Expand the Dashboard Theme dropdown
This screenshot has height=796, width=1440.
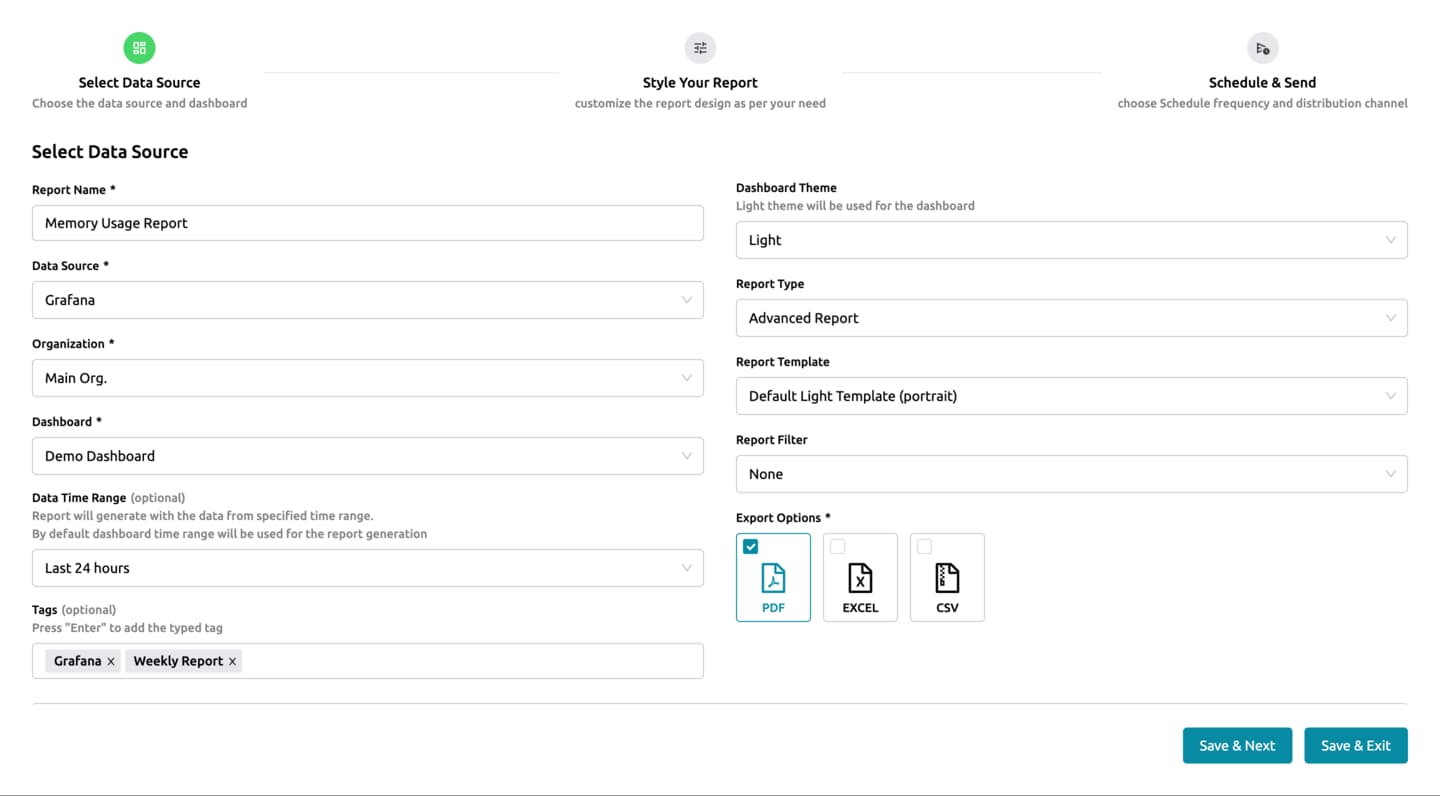click(x=1071, y=240)
